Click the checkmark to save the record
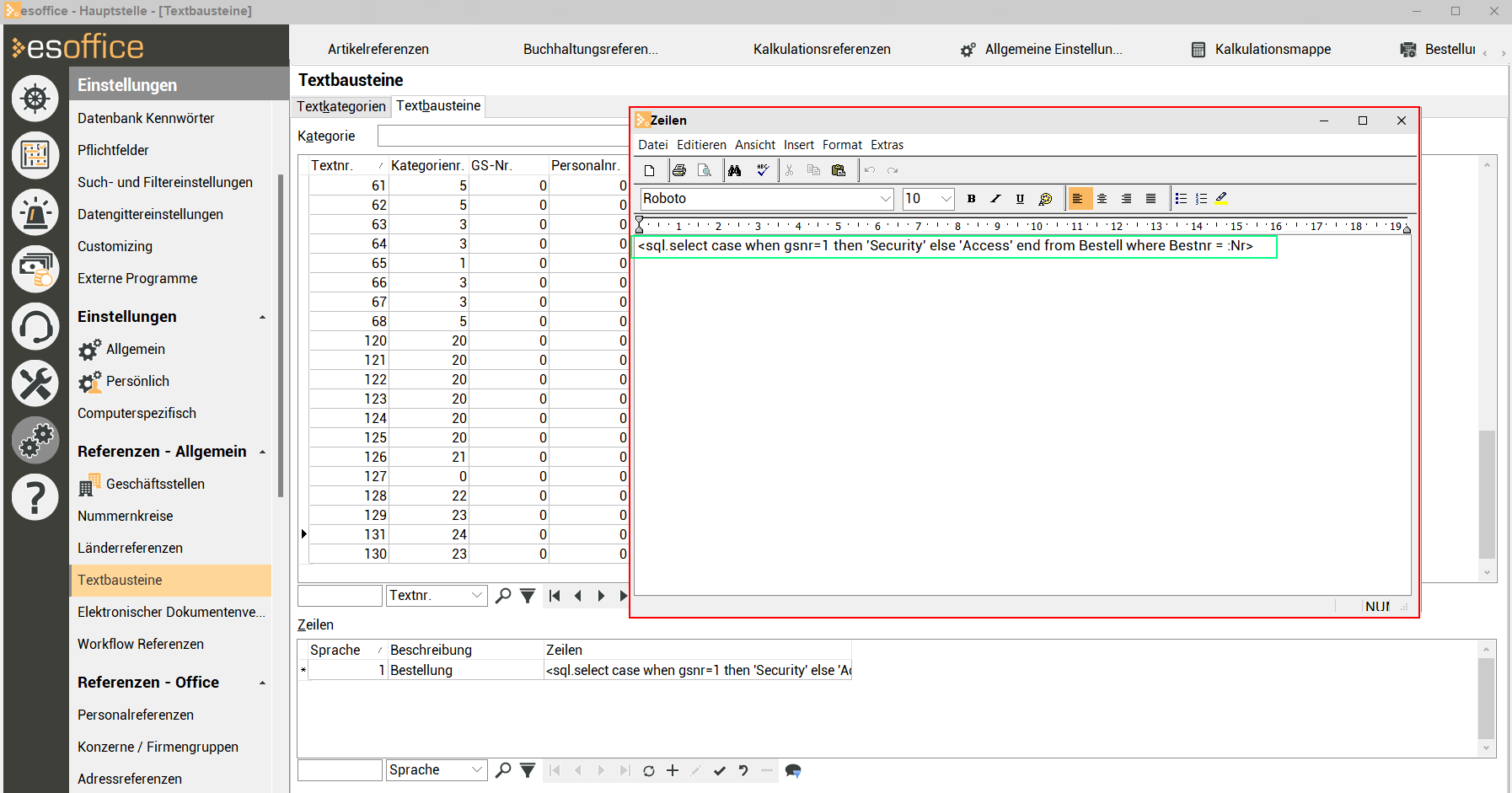 (720, 770)
